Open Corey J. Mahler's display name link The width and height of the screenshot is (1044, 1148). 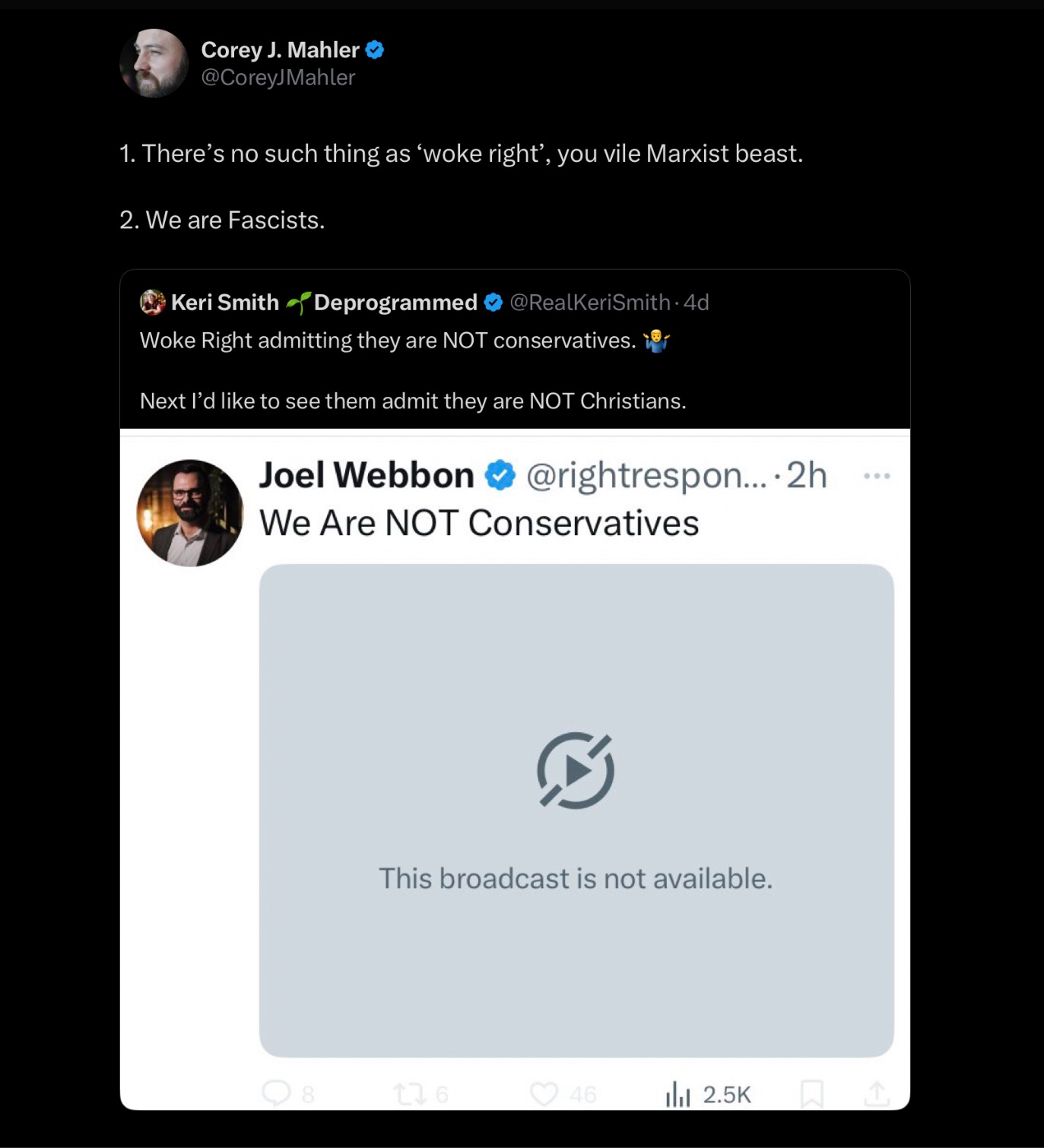[x=279, y=50]
